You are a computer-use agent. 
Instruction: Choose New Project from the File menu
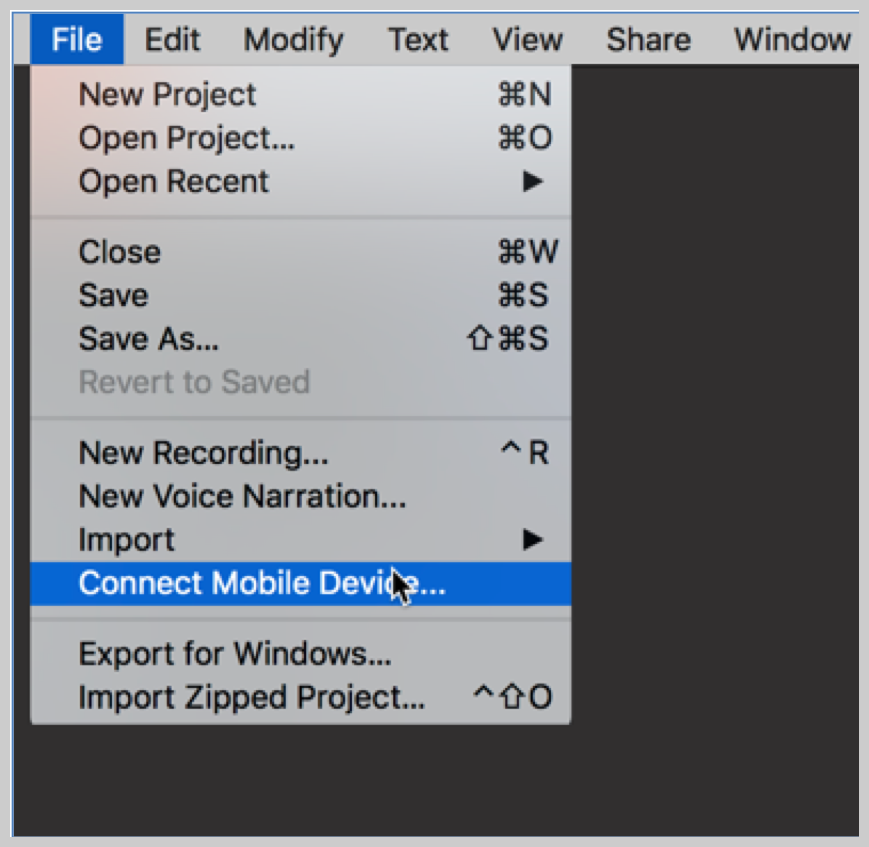point(301,94)
